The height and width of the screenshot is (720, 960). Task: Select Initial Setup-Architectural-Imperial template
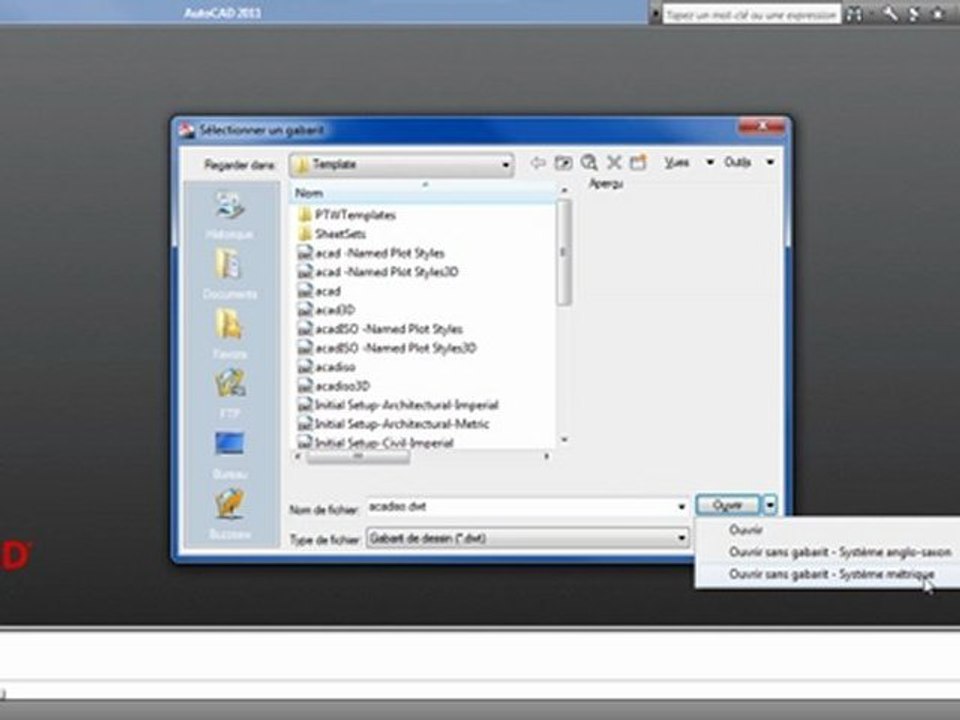point(398,405)
